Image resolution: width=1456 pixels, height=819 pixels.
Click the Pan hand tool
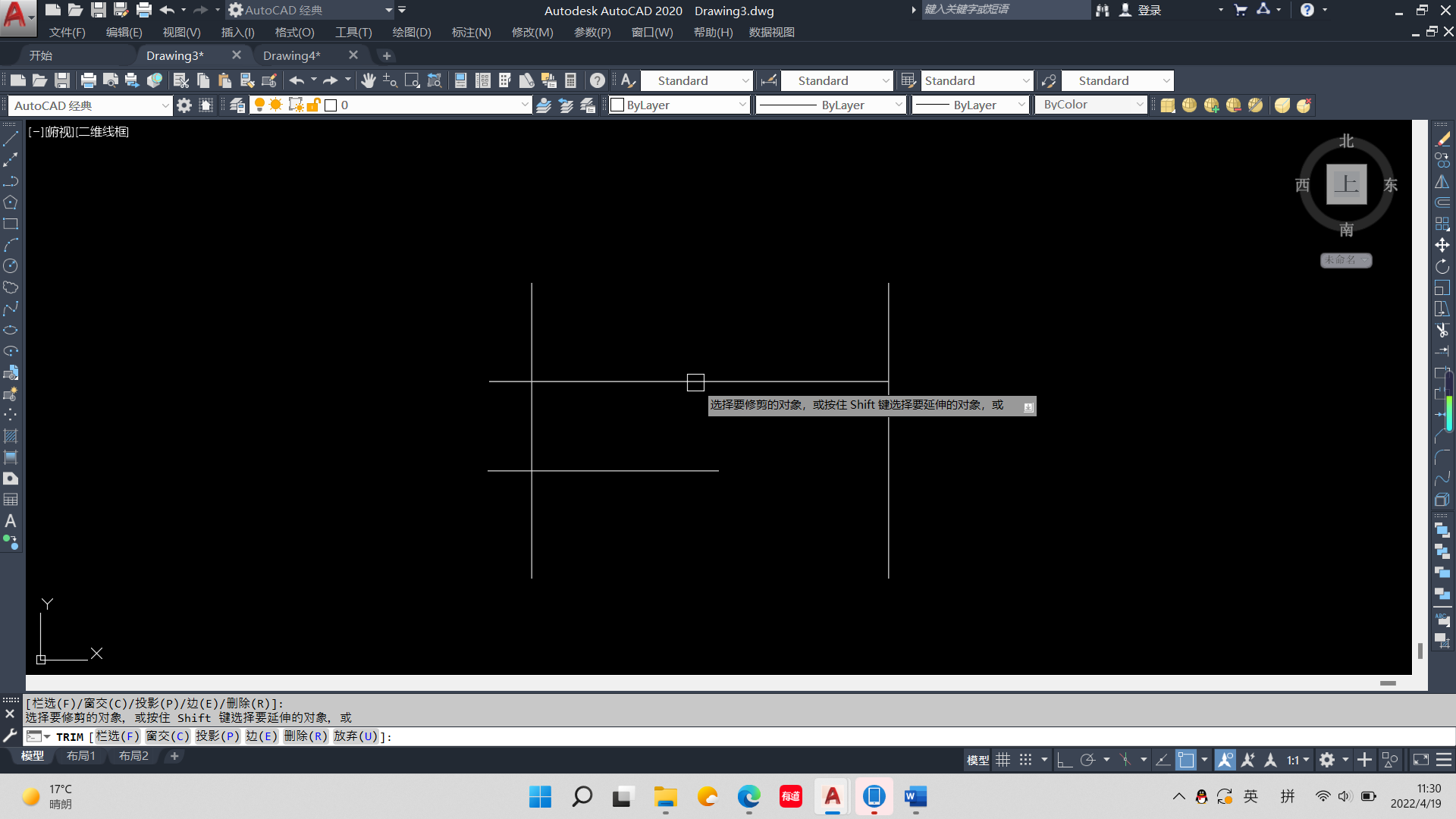[x=369, y=80]
